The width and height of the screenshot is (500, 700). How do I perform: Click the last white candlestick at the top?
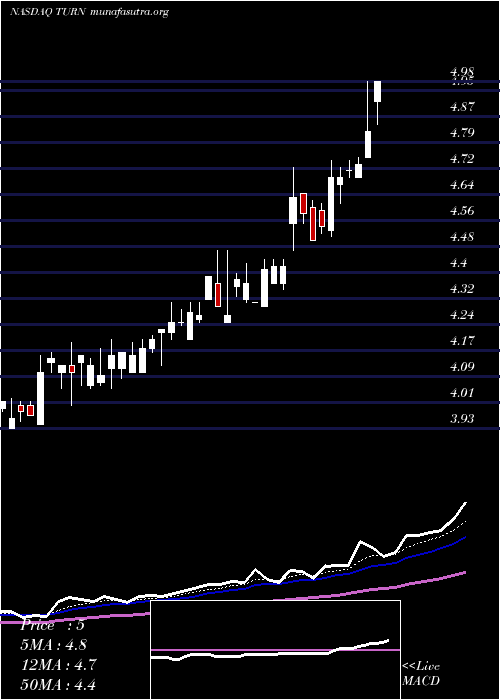(378, 92)
